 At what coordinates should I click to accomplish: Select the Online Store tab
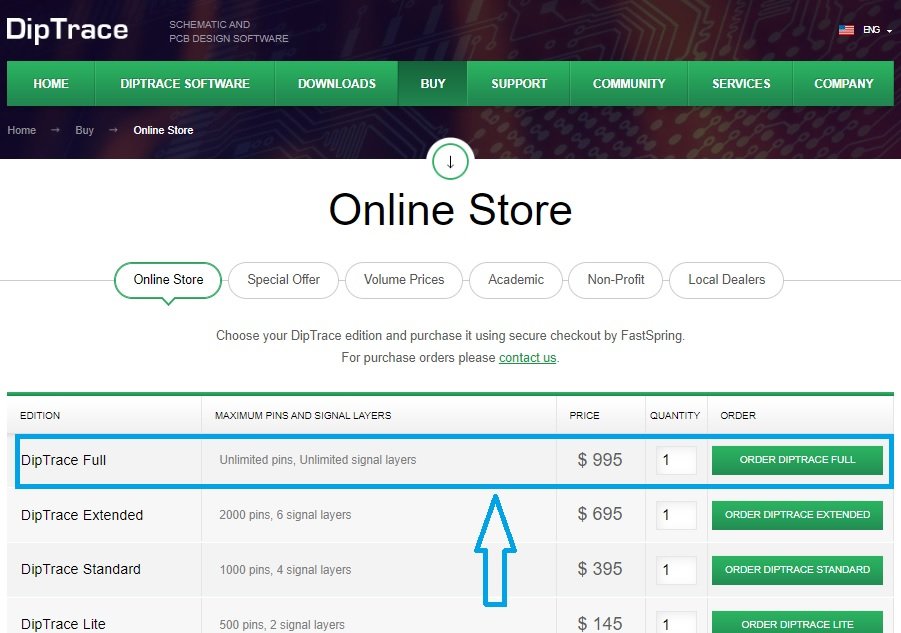point(168,280)
